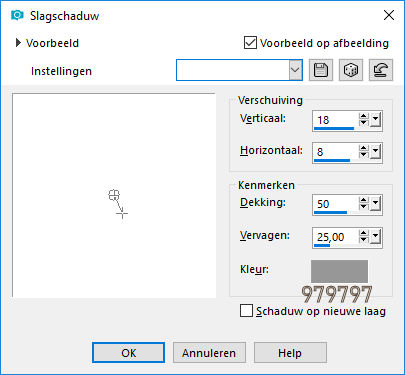Increase the Verticaal value with up arrow

363,116
